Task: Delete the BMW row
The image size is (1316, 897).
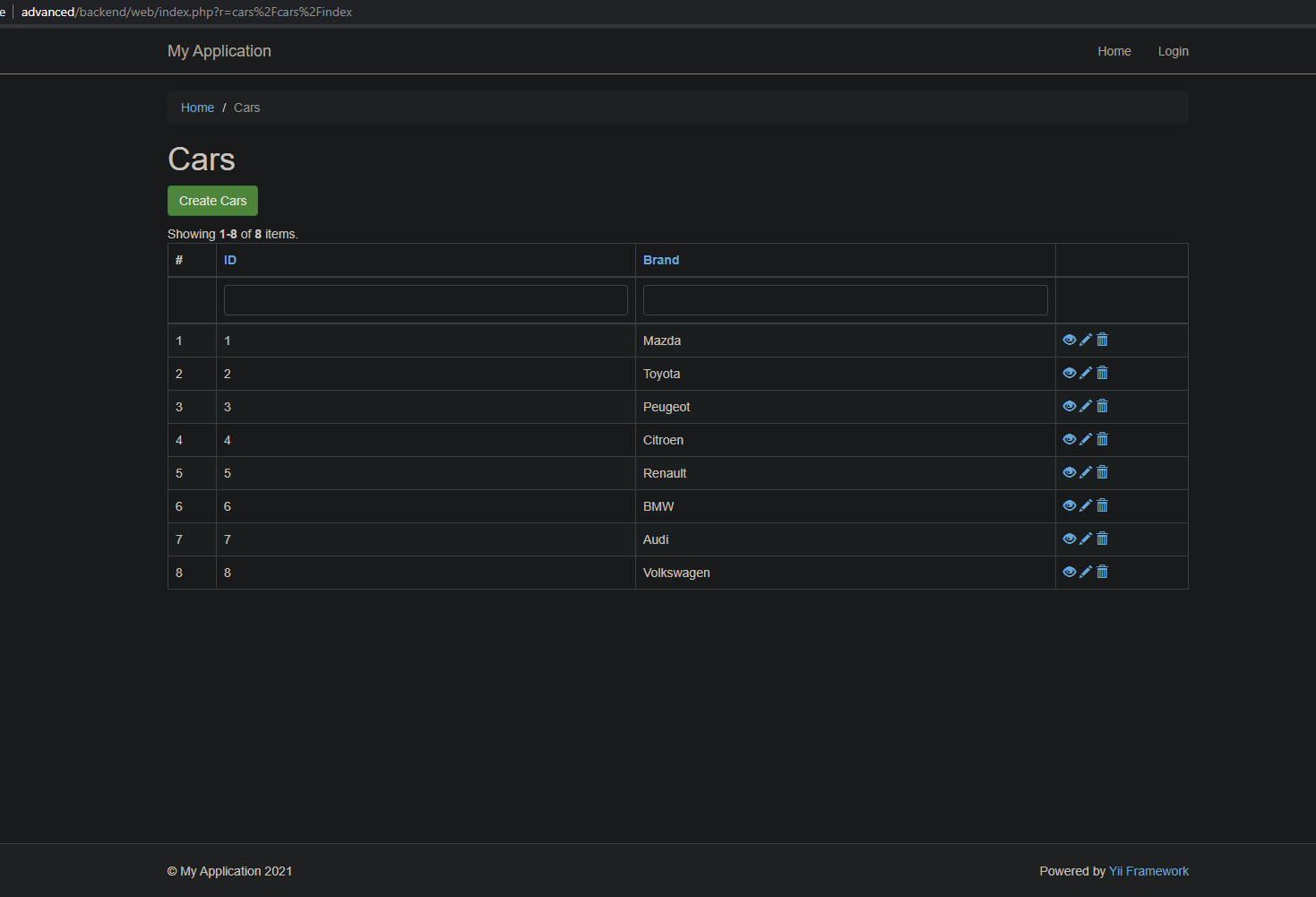Action: pyautogui.click(x=1103, y=505)
